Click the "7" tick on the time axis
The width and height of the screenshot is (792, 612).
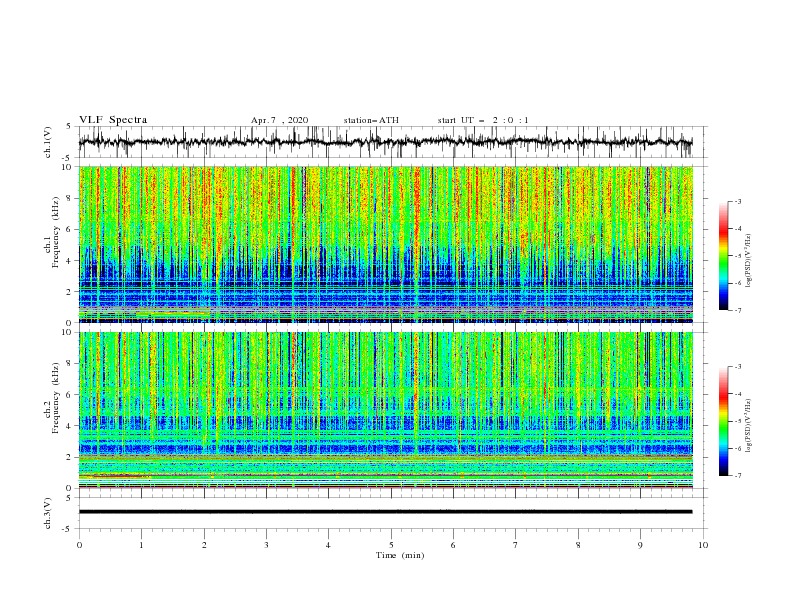click(x=516, y=545)
